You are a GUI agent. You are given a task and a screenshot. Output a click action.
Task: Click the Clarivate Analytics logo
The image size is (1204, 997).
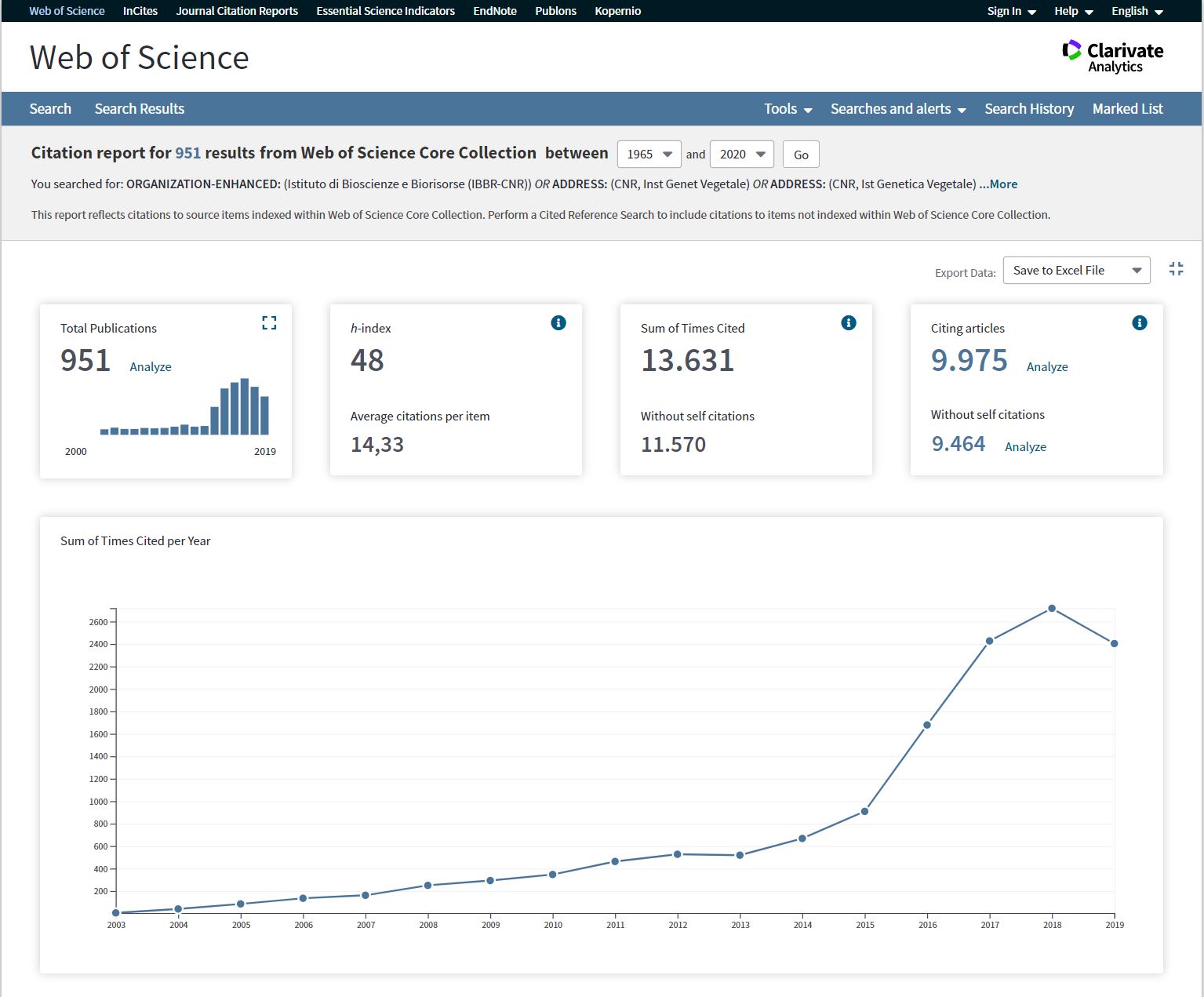pyautogui.click(x=1112, y=56)
